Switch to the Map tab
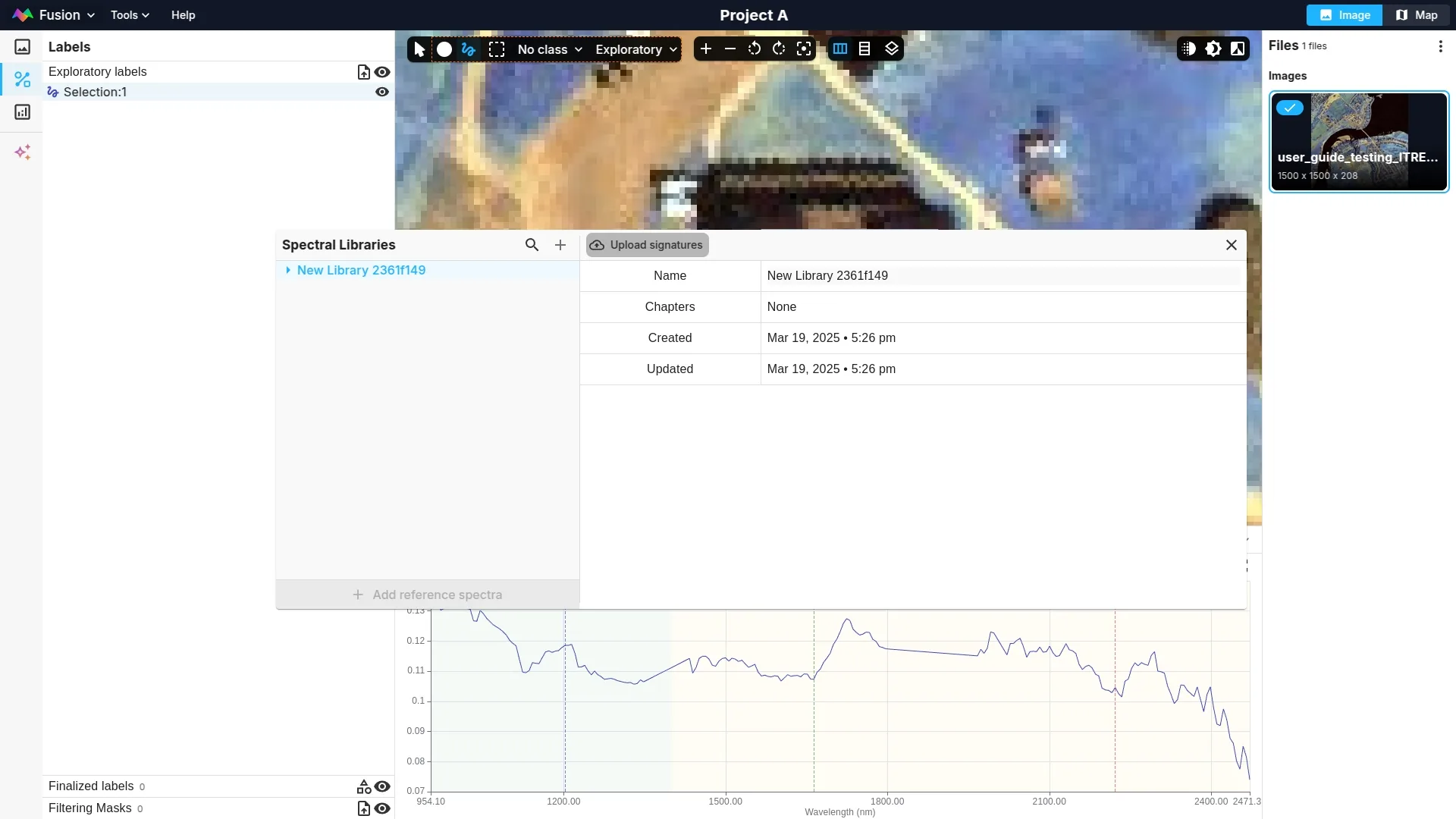The image size is (1456, 819). [x=1417, y=15]
